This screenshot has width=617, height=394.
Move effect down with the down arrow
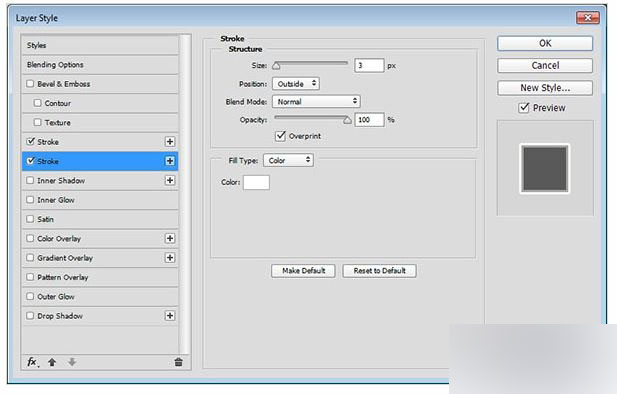(72, 362)
